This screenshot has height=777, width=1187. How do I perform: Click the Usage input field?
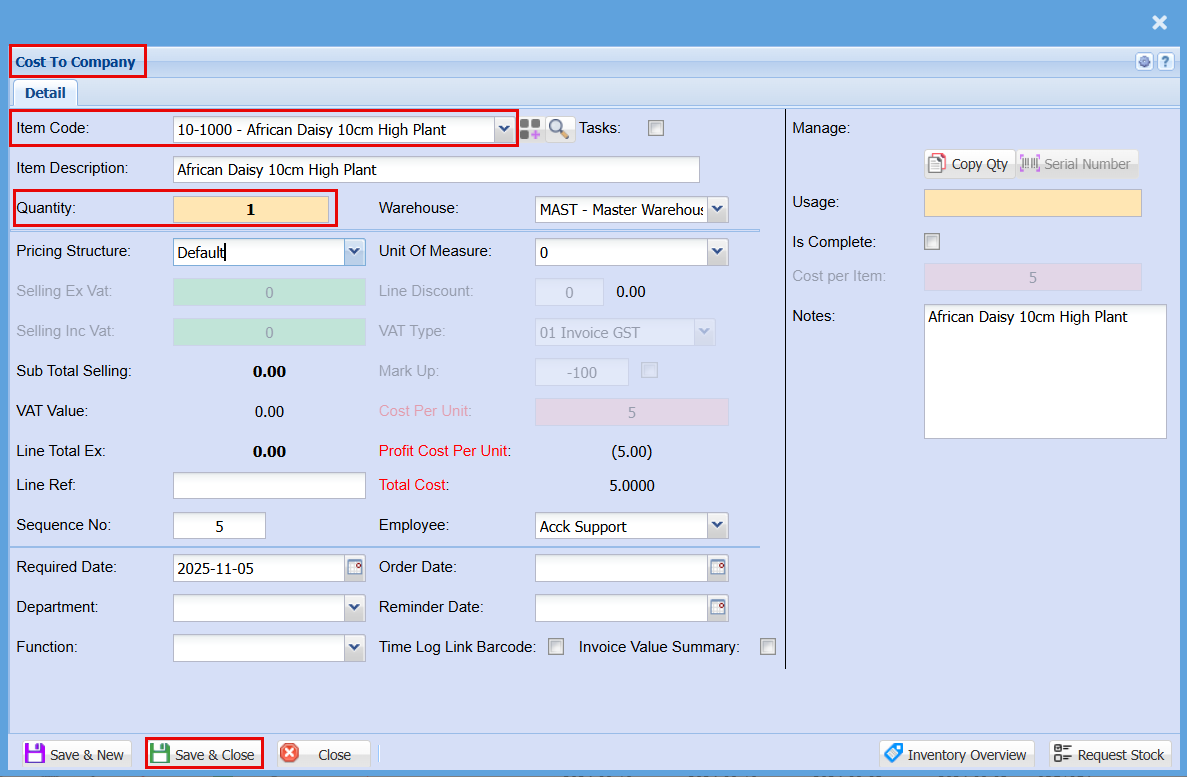pos(1033,203)
